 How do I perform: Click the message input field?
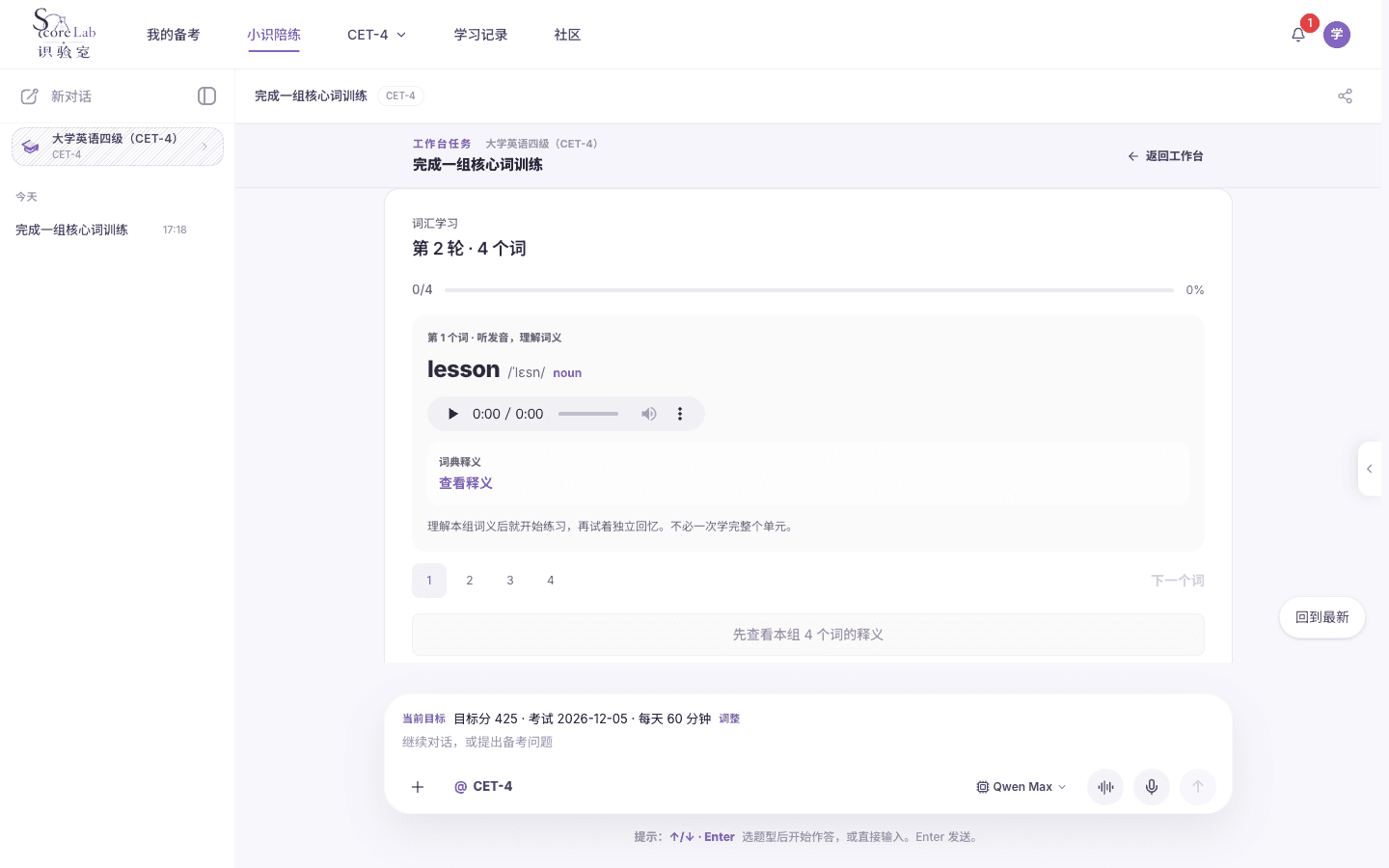coord(808,743)
